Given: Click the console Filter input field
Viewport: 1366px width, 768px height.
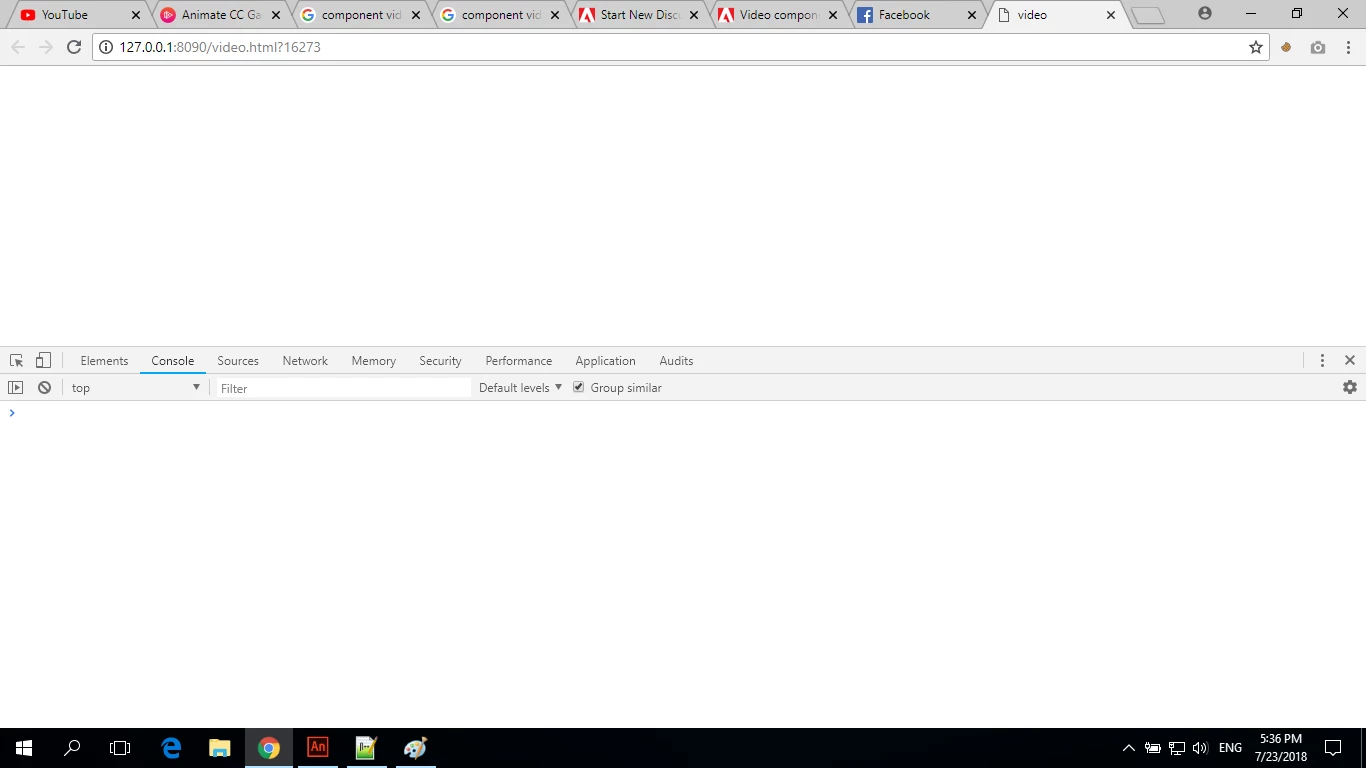Looking at the screenshot, I should pos(342,388).
